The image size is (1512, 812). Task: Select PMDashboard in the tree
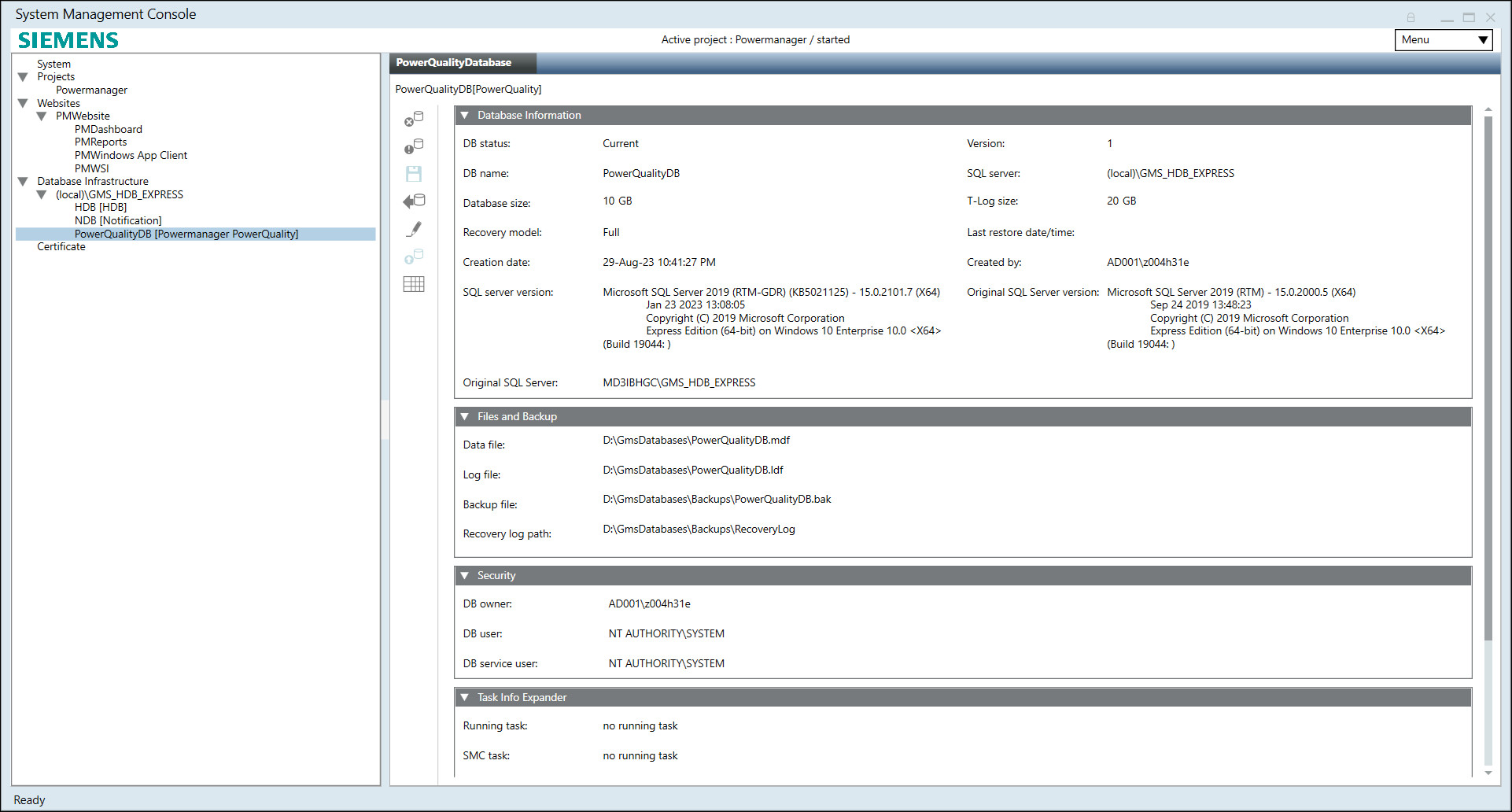pyautogui.click(x=109, y=129)
